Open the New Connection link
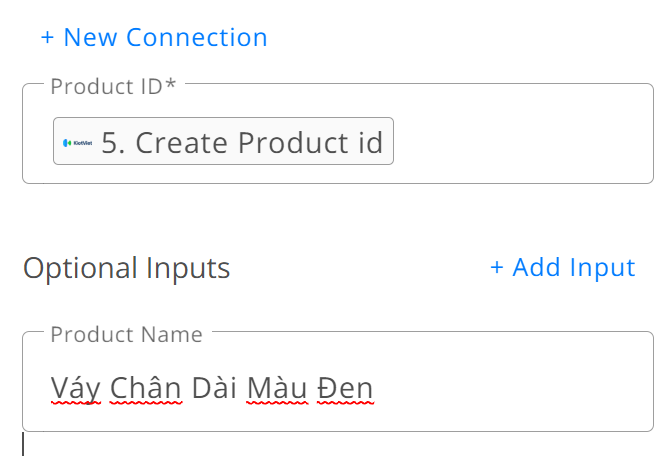The image size is (672, 456). tap(154, 37)
